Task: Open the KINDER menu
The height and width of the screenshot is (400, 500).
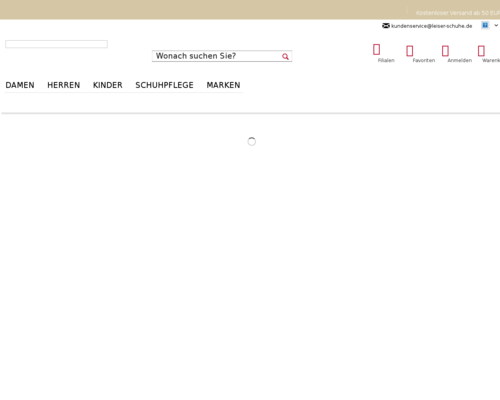Action: [x=108, y=85]
